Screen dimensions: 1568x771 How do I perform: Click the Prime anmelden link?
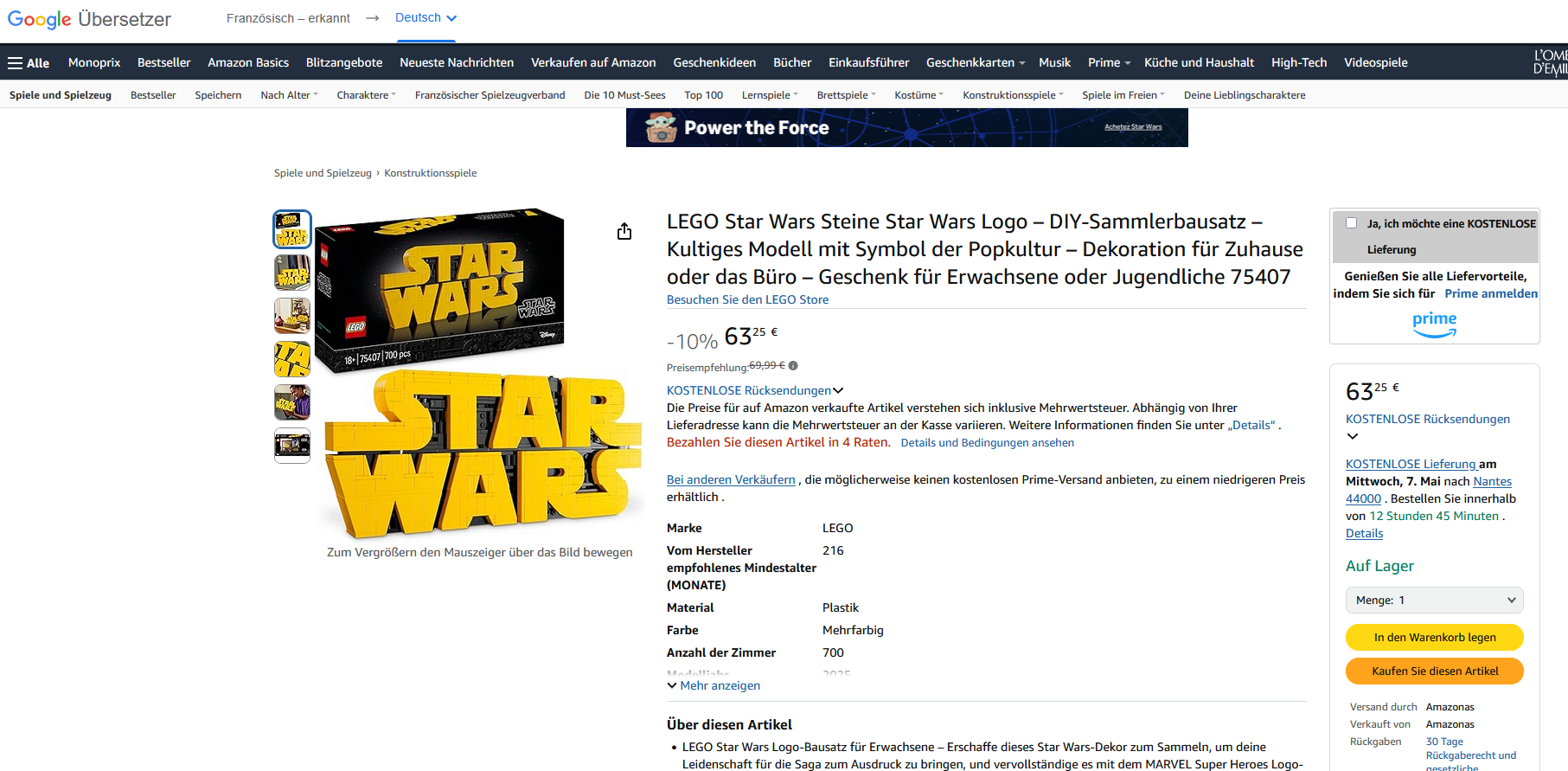(1491, 294)
